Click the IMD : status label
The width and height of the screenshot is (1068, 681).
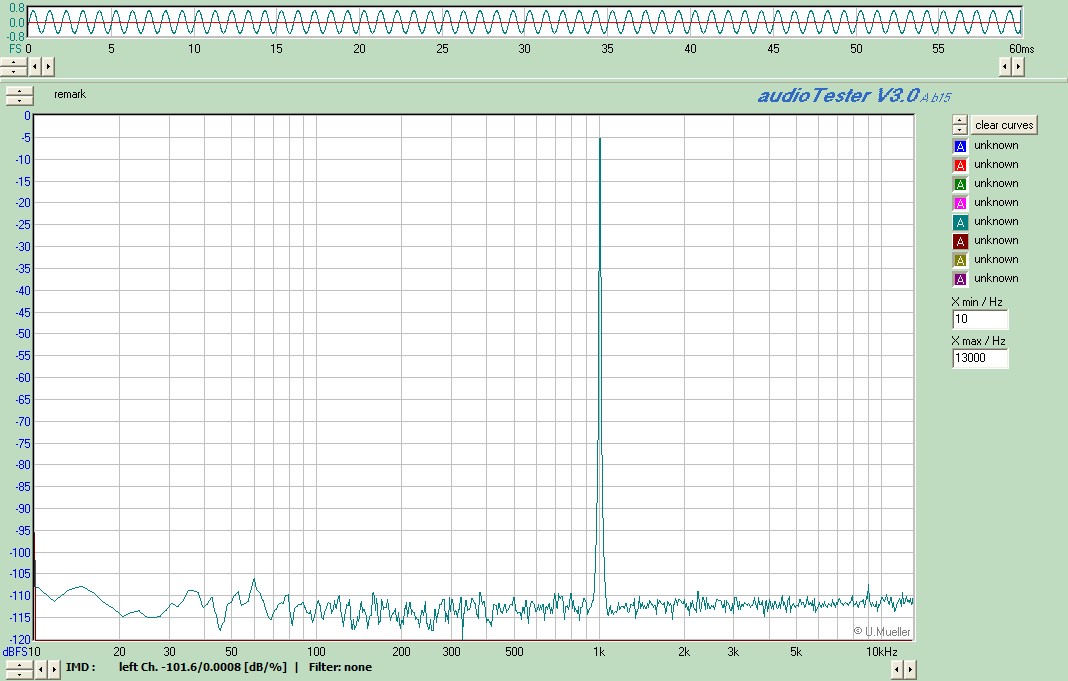[x=80, y=667]
